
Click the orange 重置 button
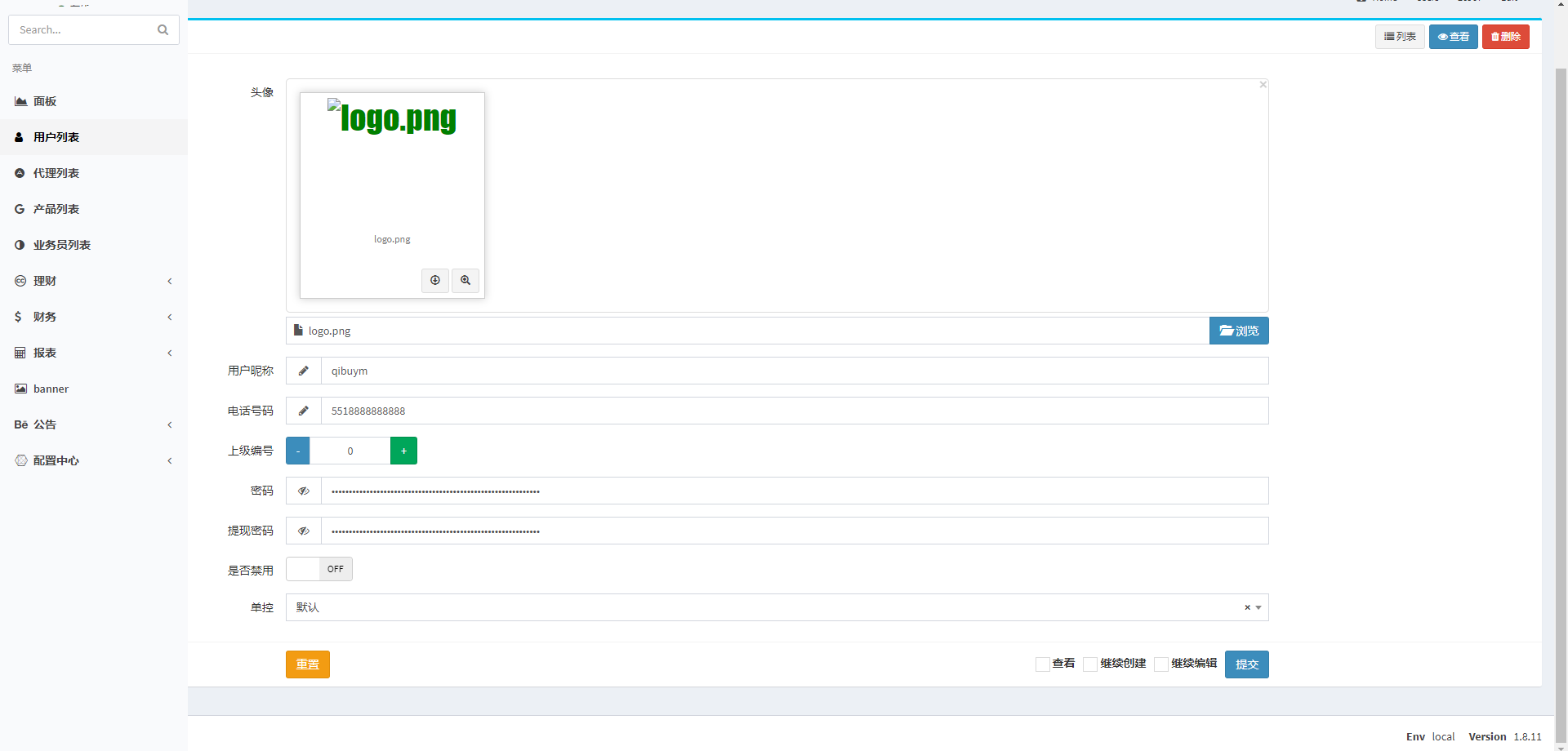(x=308, y=664)
